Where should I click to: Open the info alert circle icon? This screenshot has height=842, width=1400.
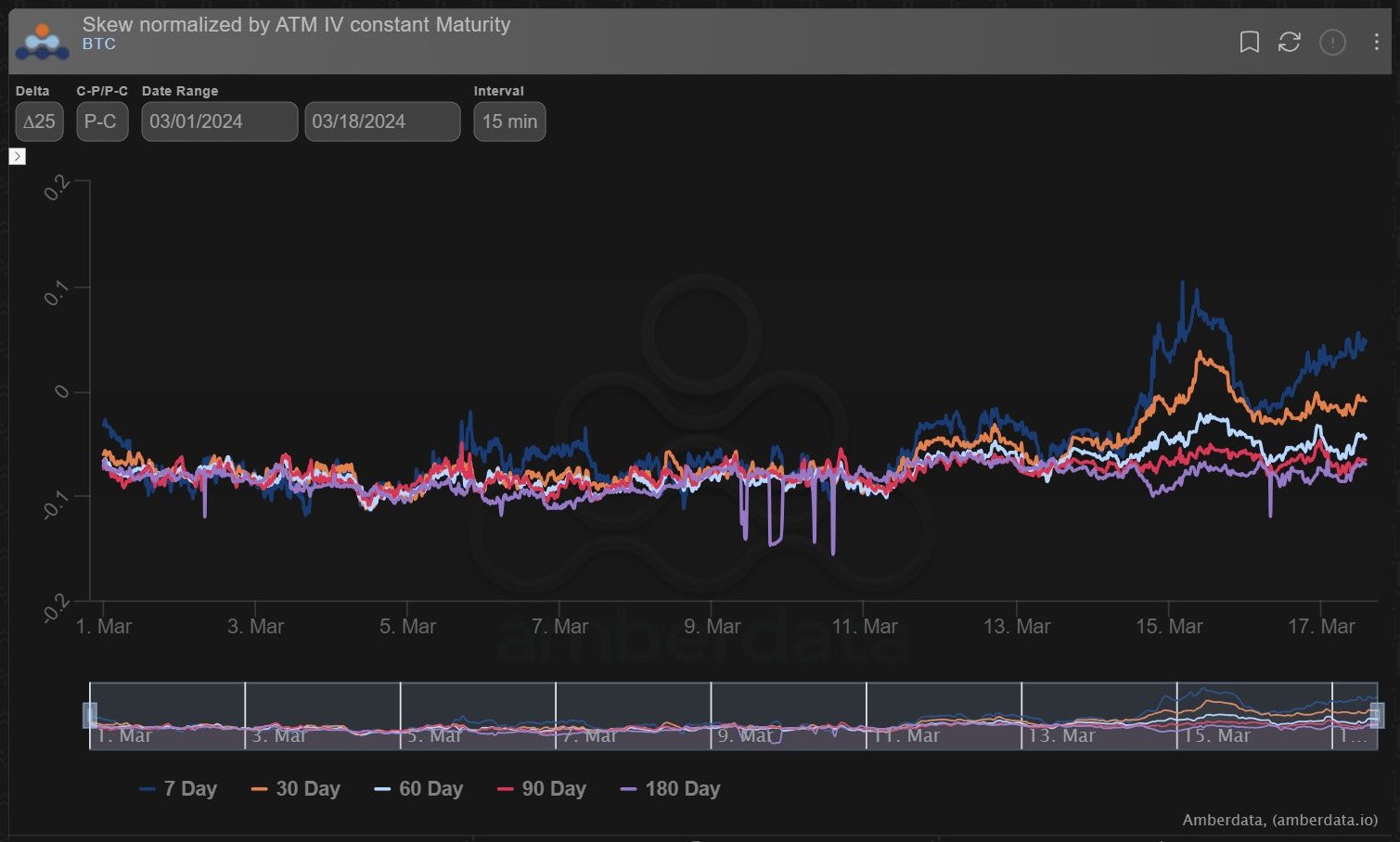[x=1332, y=42]
